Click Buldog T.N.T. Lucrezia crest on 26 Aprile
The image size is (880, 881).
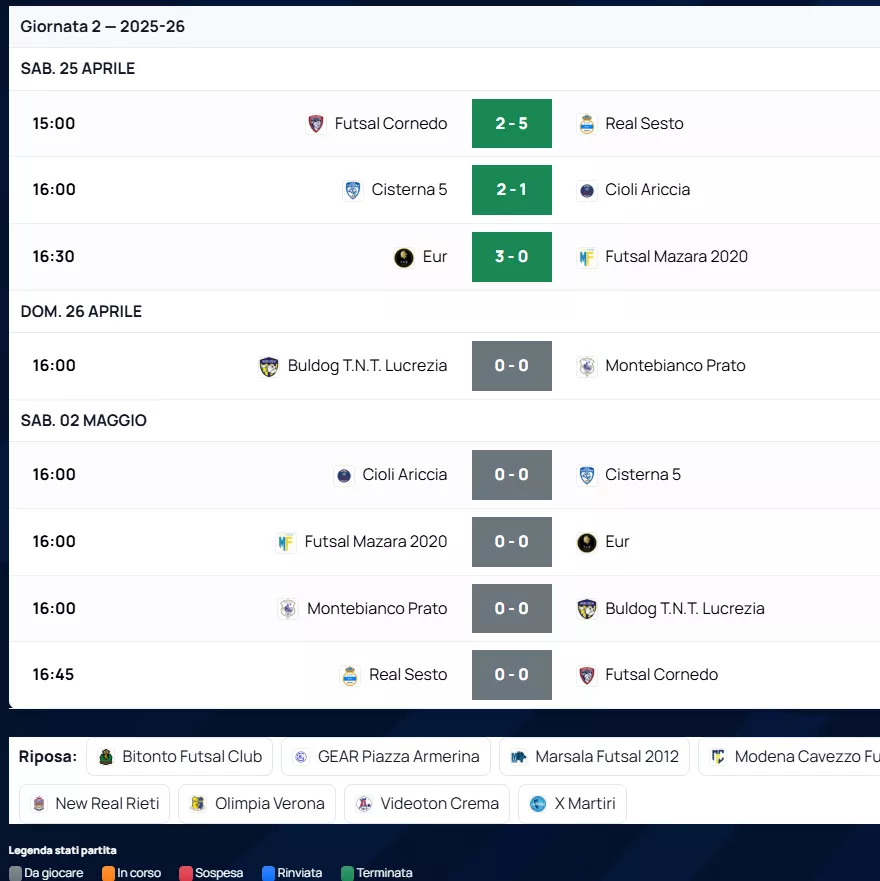268,366
